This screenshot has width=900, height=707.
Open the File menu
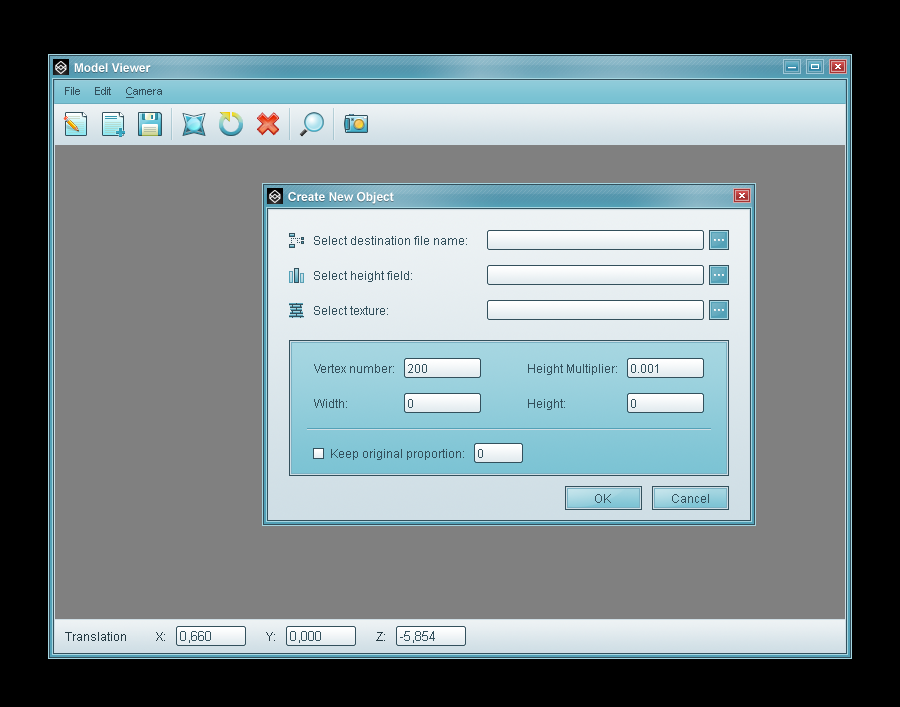point(72,91)
